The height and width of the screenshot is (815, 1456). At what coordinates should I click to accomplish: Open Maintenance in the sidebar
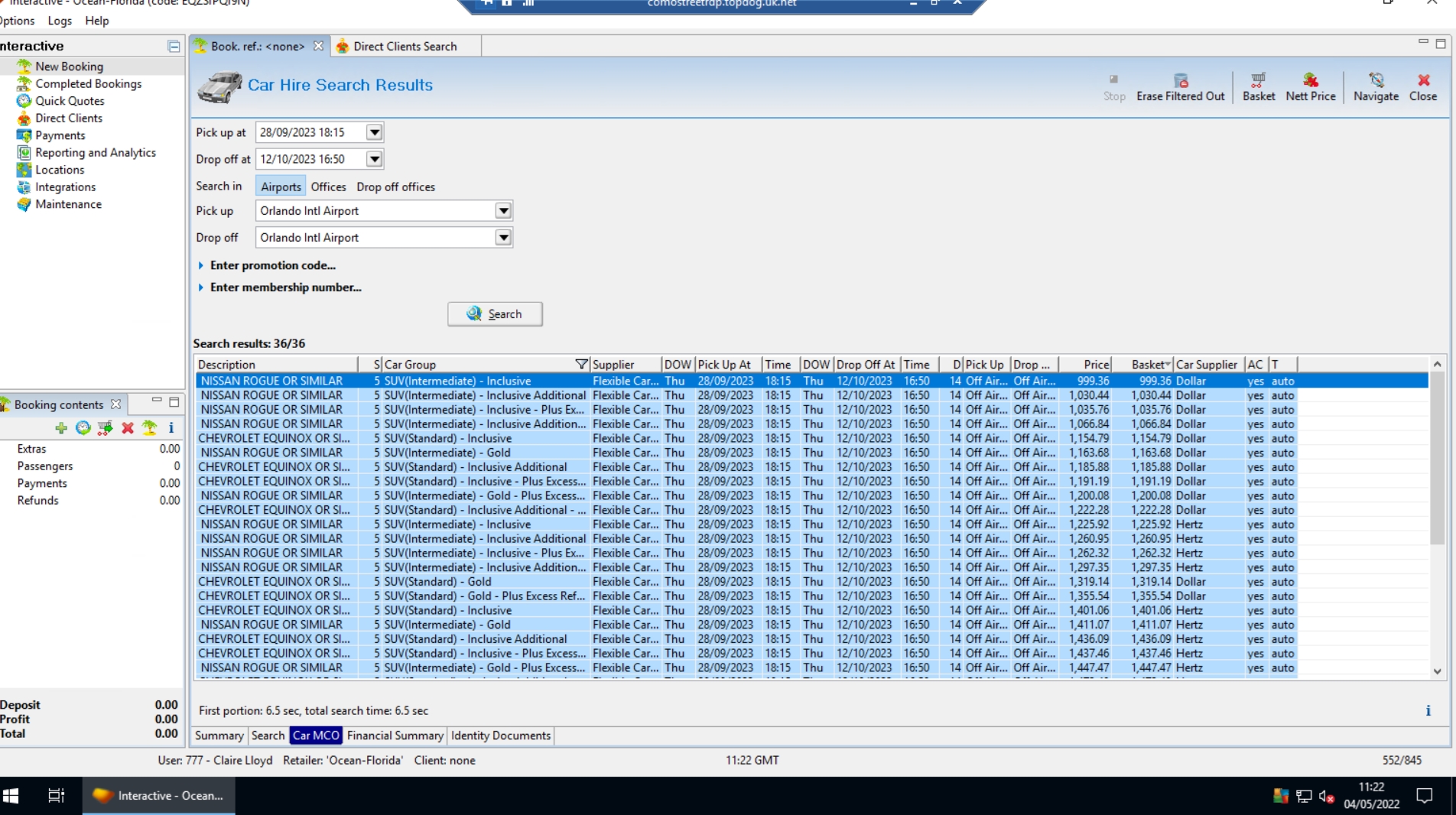68,204
